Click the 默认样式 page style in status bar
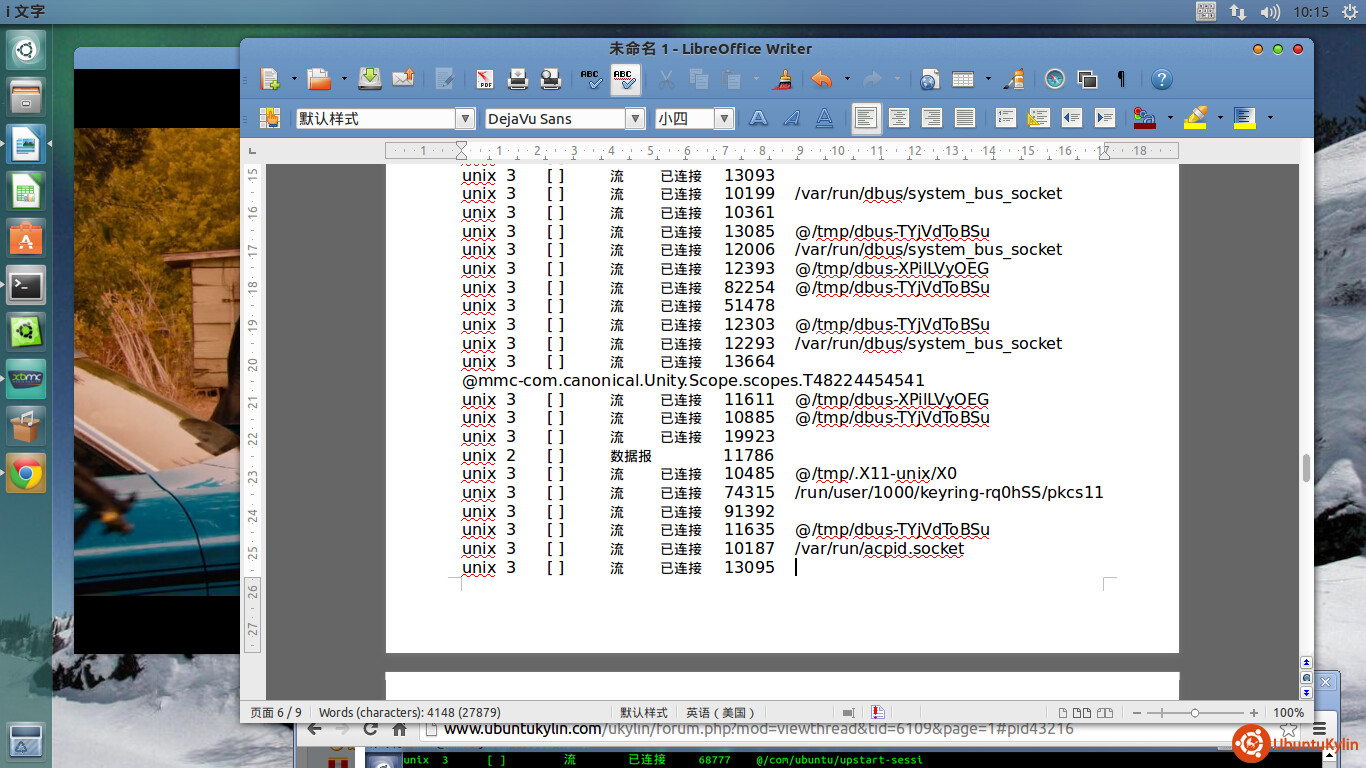1366x768 pixels. click(643, 713)
